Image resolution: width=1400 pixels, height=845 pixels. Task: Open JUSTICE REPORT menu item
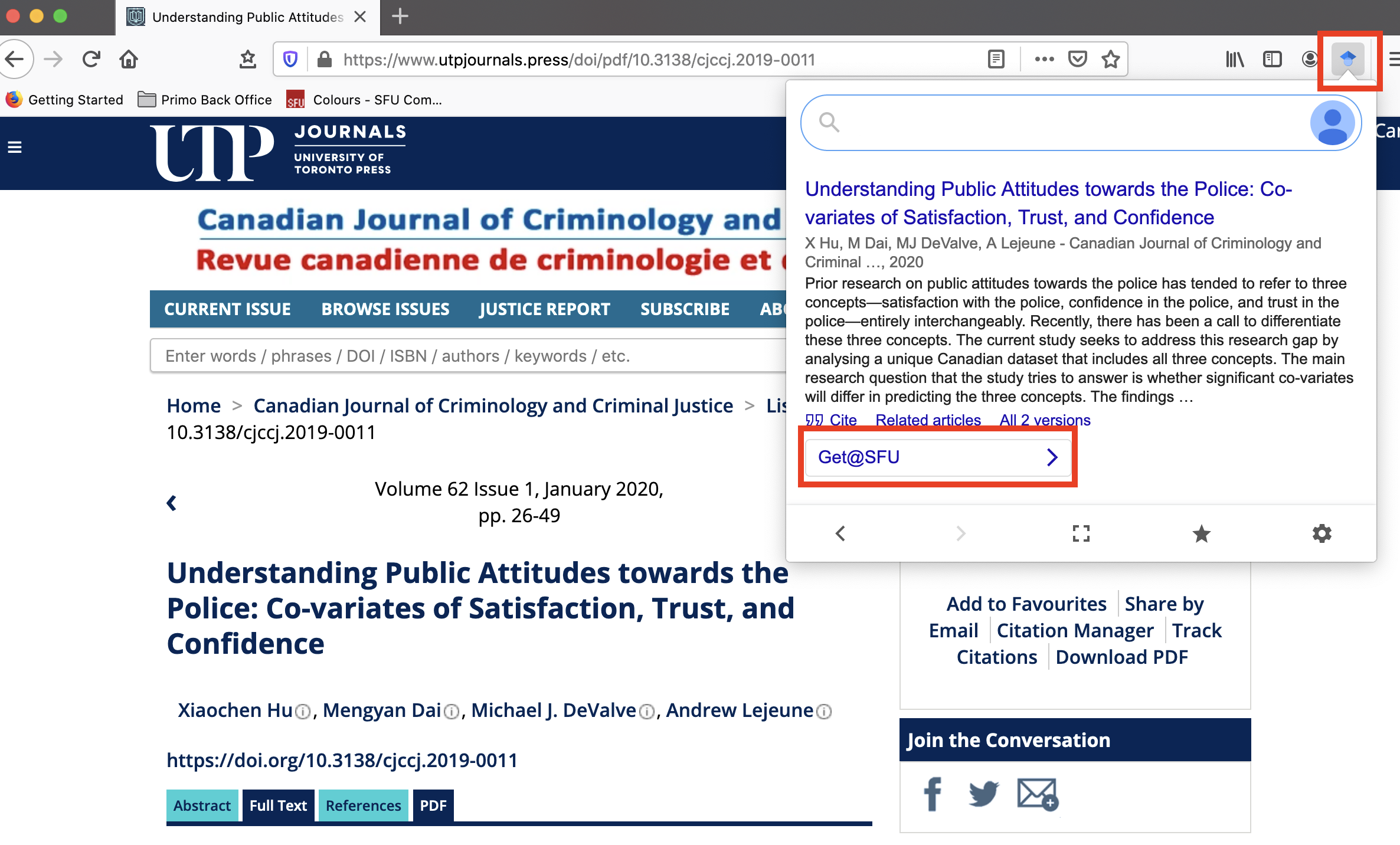pyautogui.click(x=545, y=309)
